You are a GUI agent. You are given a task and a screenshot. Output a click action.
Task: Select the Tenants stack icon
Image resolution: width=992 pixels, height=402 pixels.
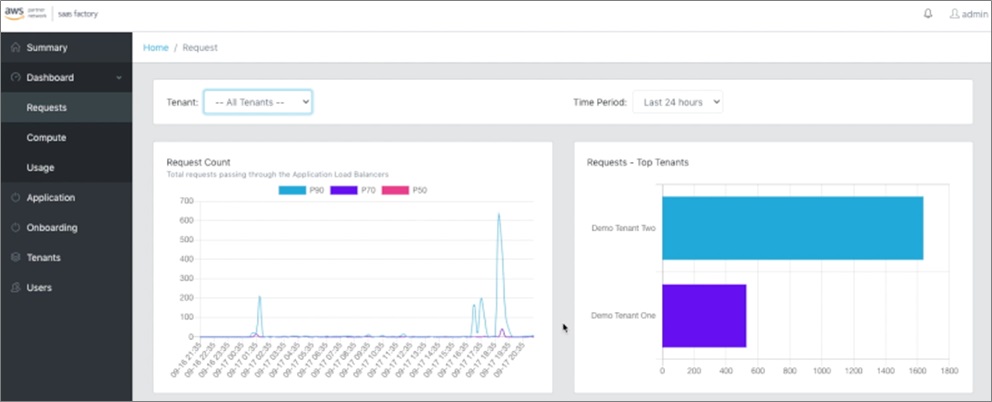(16, 258)
